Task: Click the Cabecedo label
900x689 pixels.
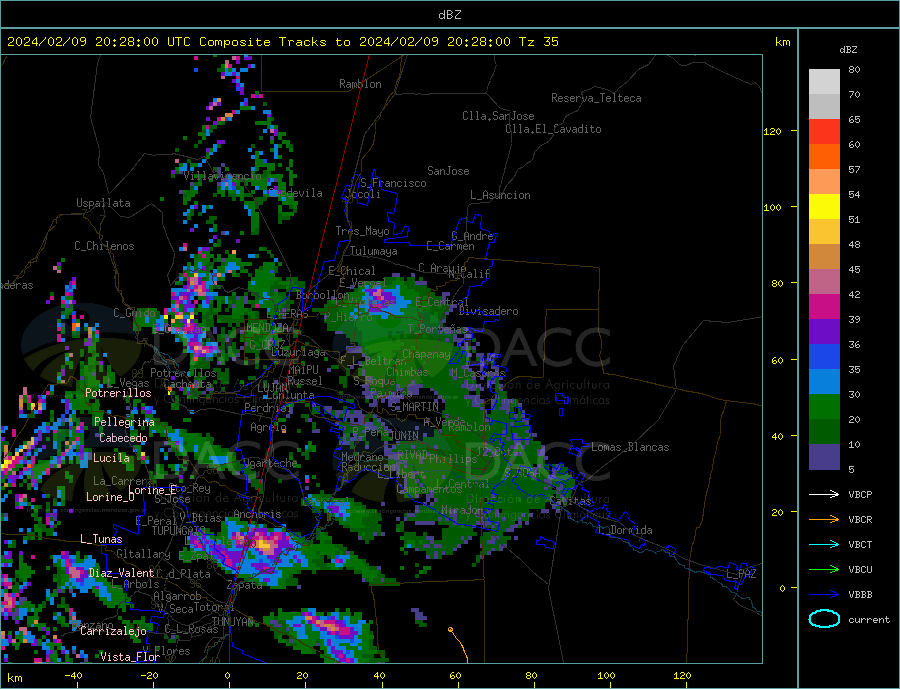Action: pos(123,438)
